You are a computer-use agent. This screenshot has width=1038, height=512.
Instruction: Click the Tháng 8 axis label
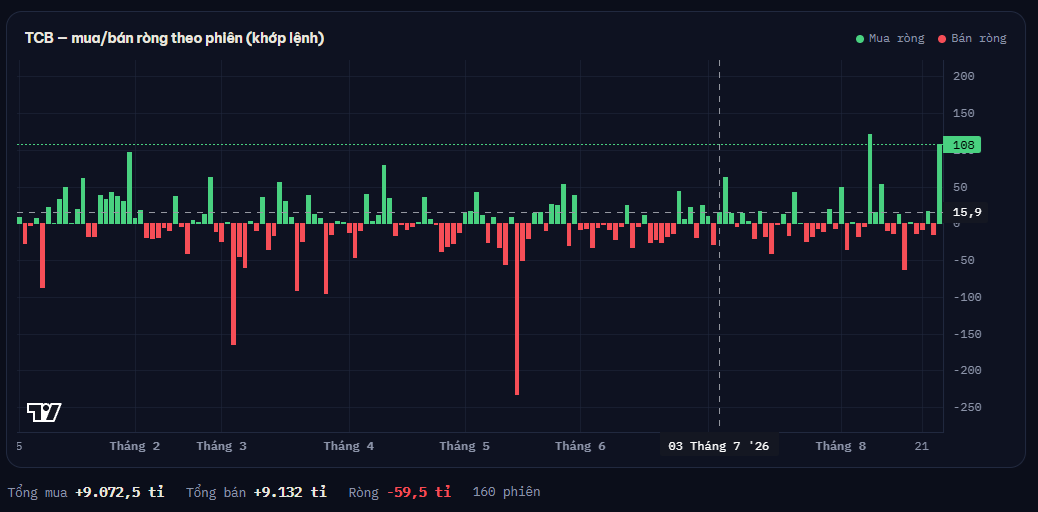[x=841, y=446]
